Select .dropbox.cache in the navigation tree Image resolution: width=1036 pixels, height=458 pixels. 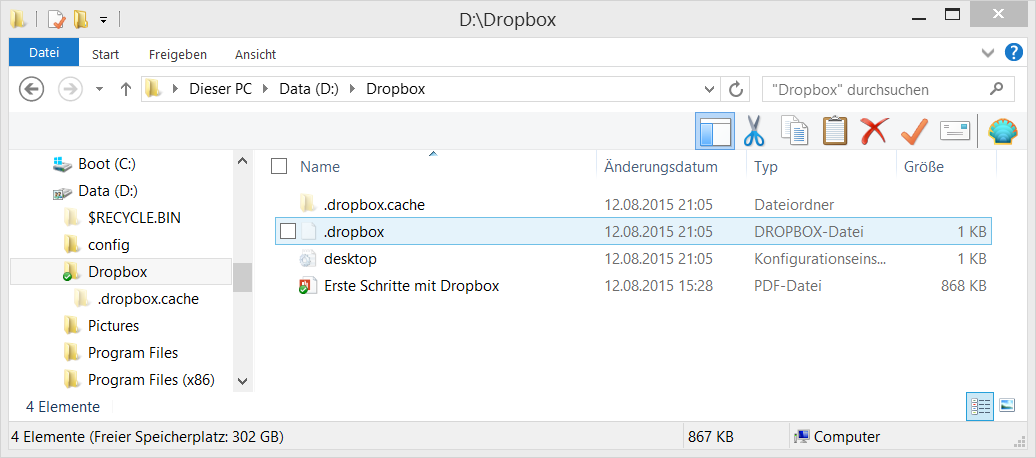click(x=148, y=299)
